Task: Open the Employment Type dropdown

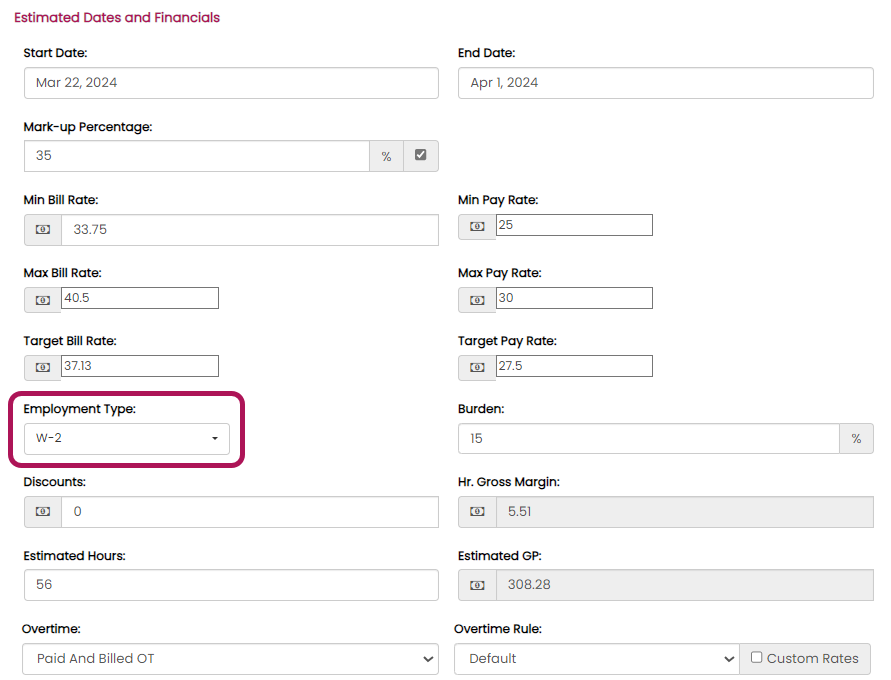Action: coord(127,439)
